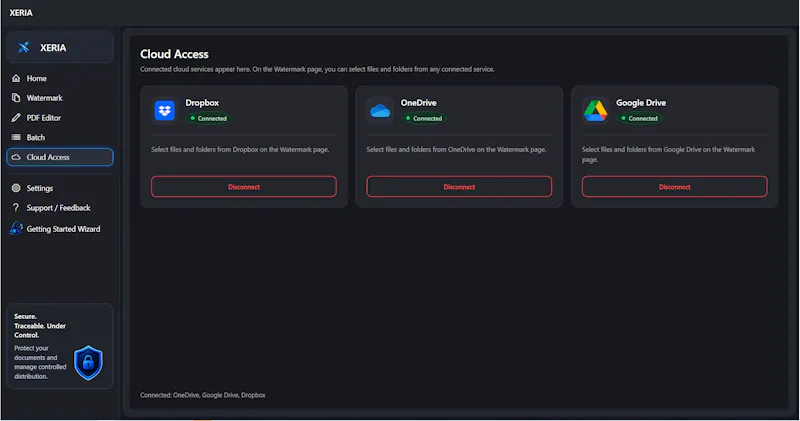Viewport: 800px width, 421px height.
Task: Click the Settings gear icon
Action: 16,188
